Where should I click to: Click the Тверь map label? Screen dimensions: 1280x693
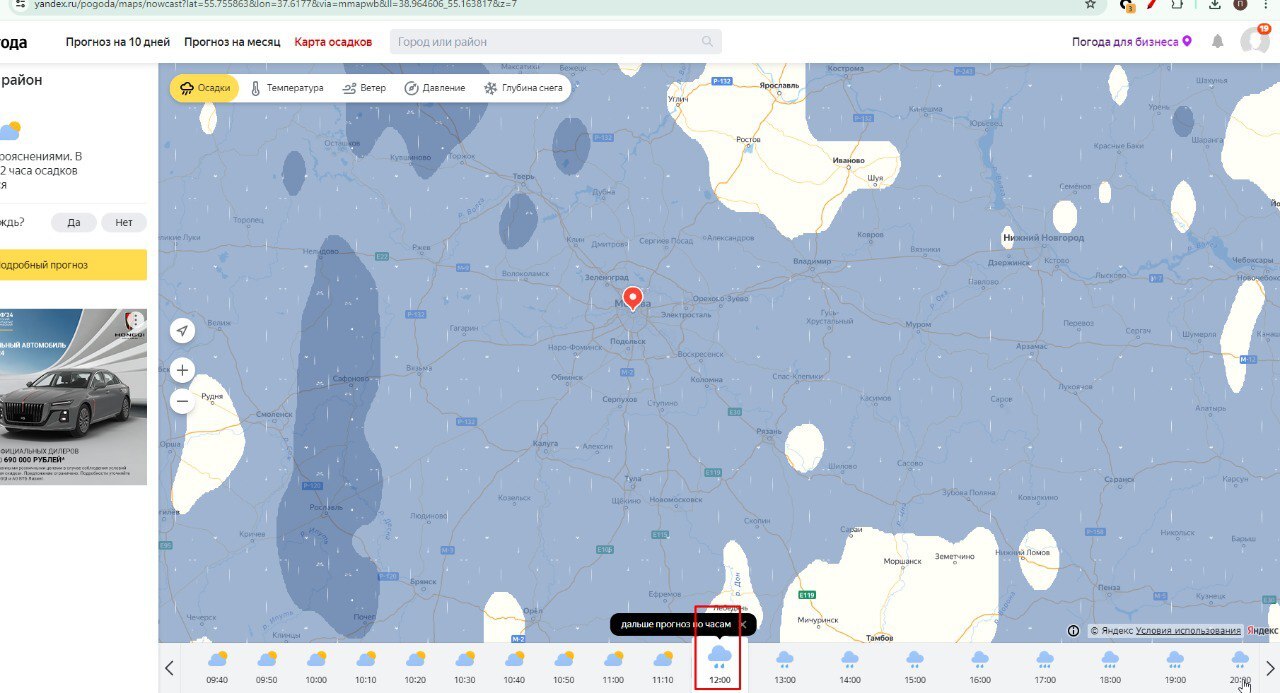click(524, 176)
